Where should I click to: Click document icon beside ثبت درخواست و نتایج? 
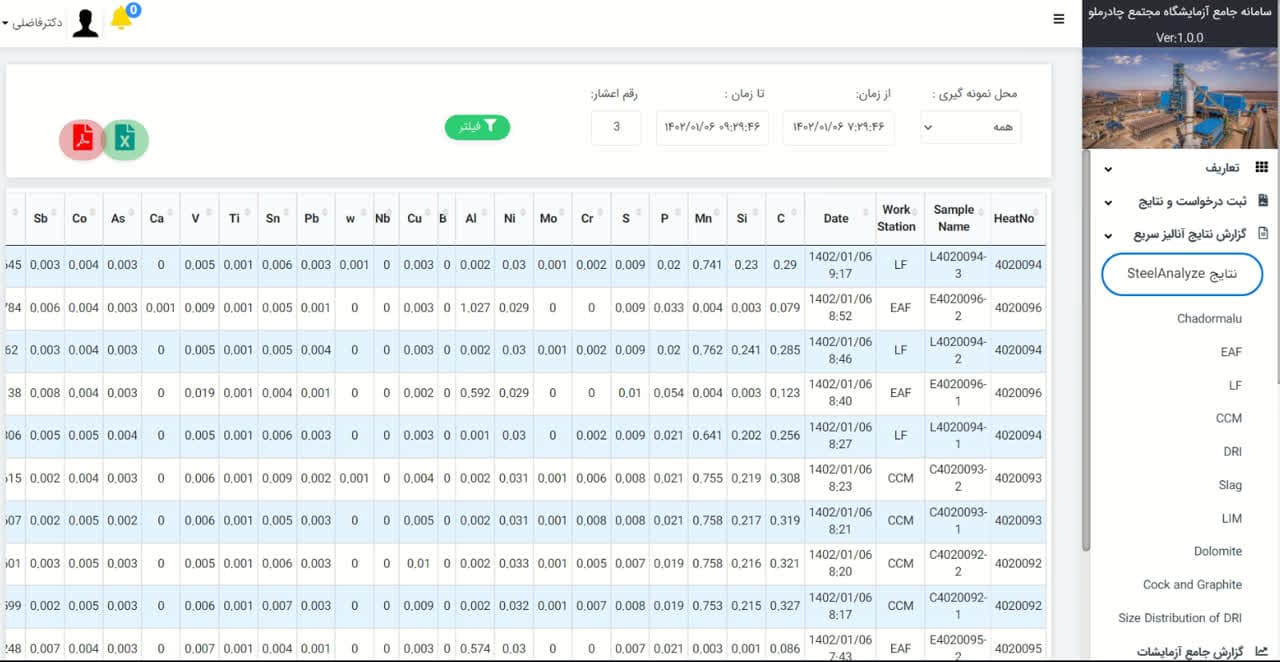[x=1263, y=201]
